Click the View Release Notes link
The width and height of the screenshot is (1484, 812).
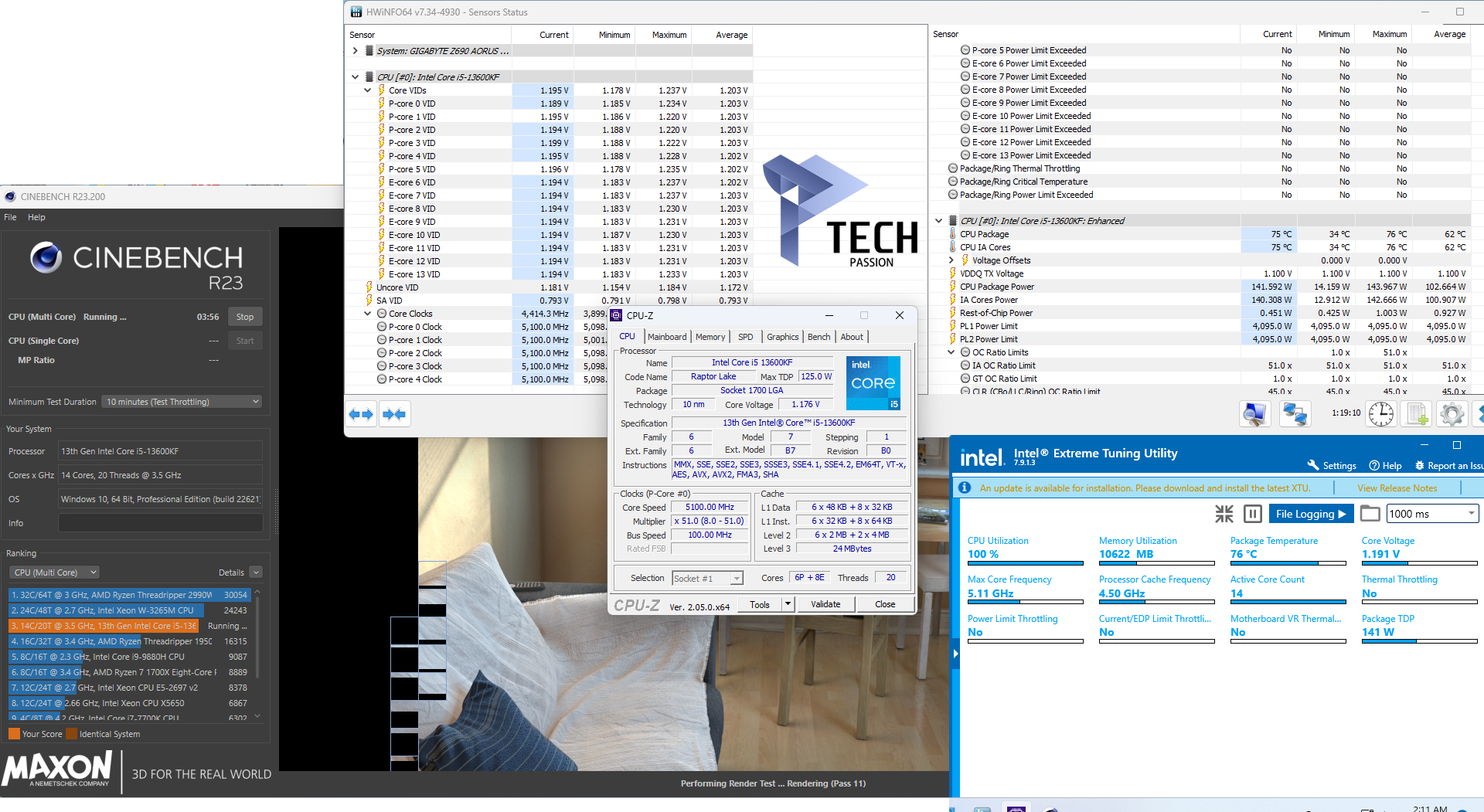(x=1397, y=488)
